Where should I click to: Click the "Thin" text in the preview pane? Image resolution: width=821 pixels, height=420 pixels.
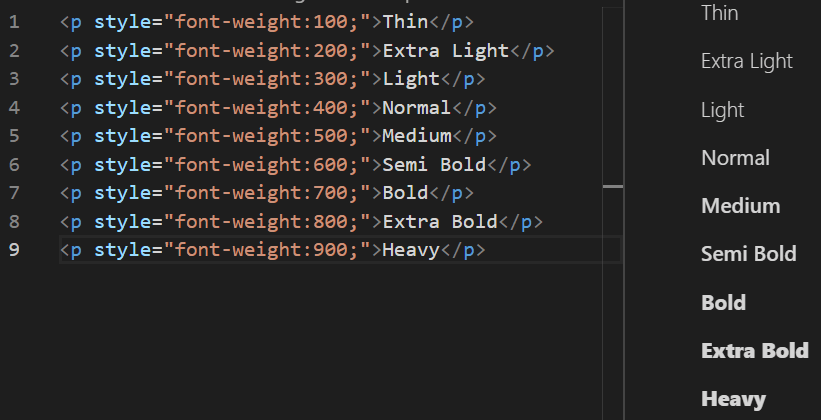(720, 13)
